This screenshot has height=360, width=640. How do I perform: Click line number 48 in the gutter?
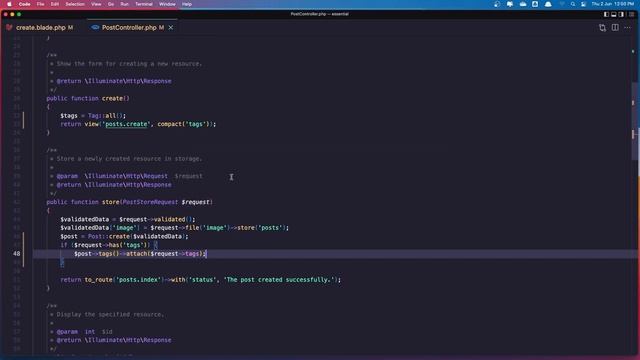pos(16,253)
